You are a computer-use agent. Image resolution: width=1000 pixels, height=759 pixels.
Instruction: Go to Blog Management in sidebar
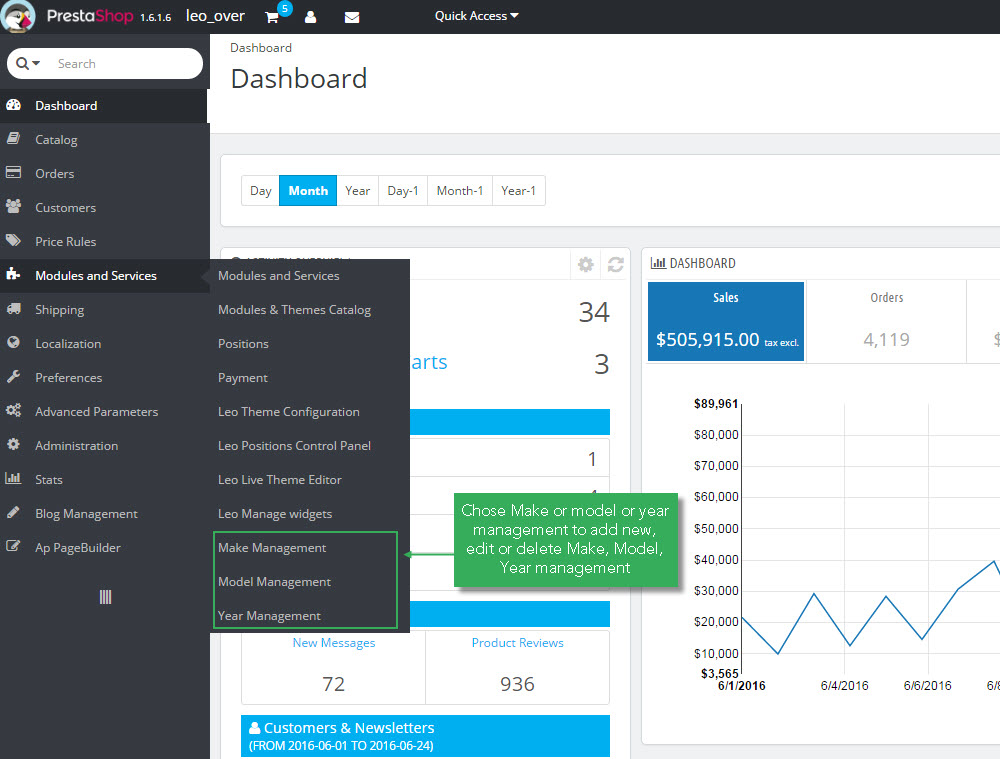click(86, 513)
